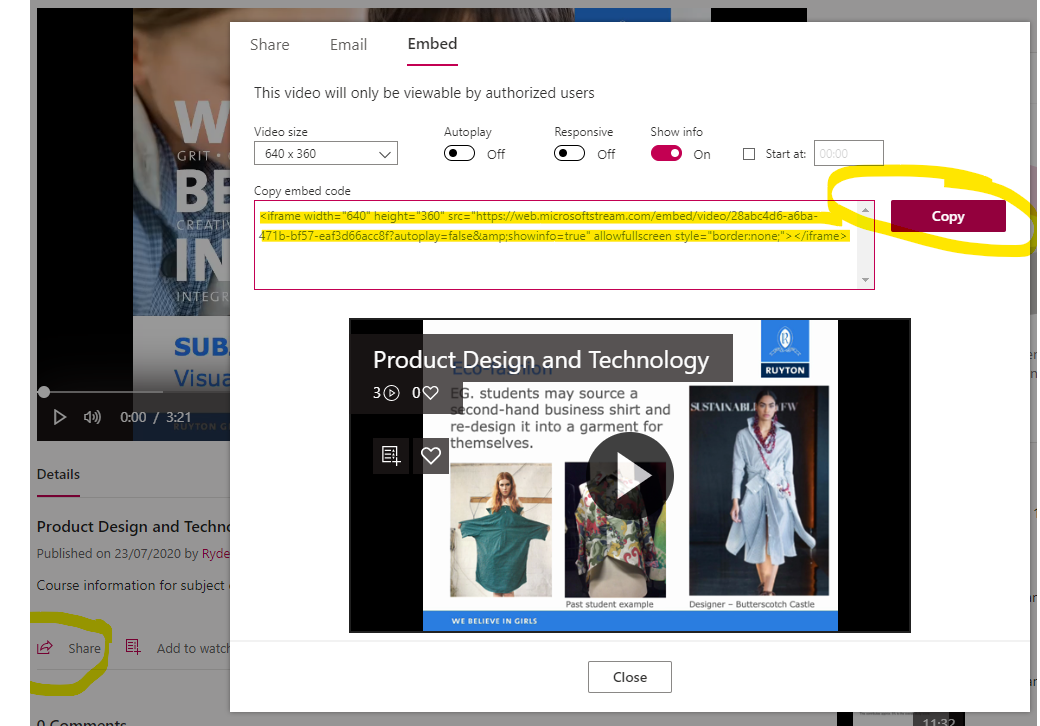Turn off the Show info switch
This screenshot has height=726, width=1040.
click(666, 154)
